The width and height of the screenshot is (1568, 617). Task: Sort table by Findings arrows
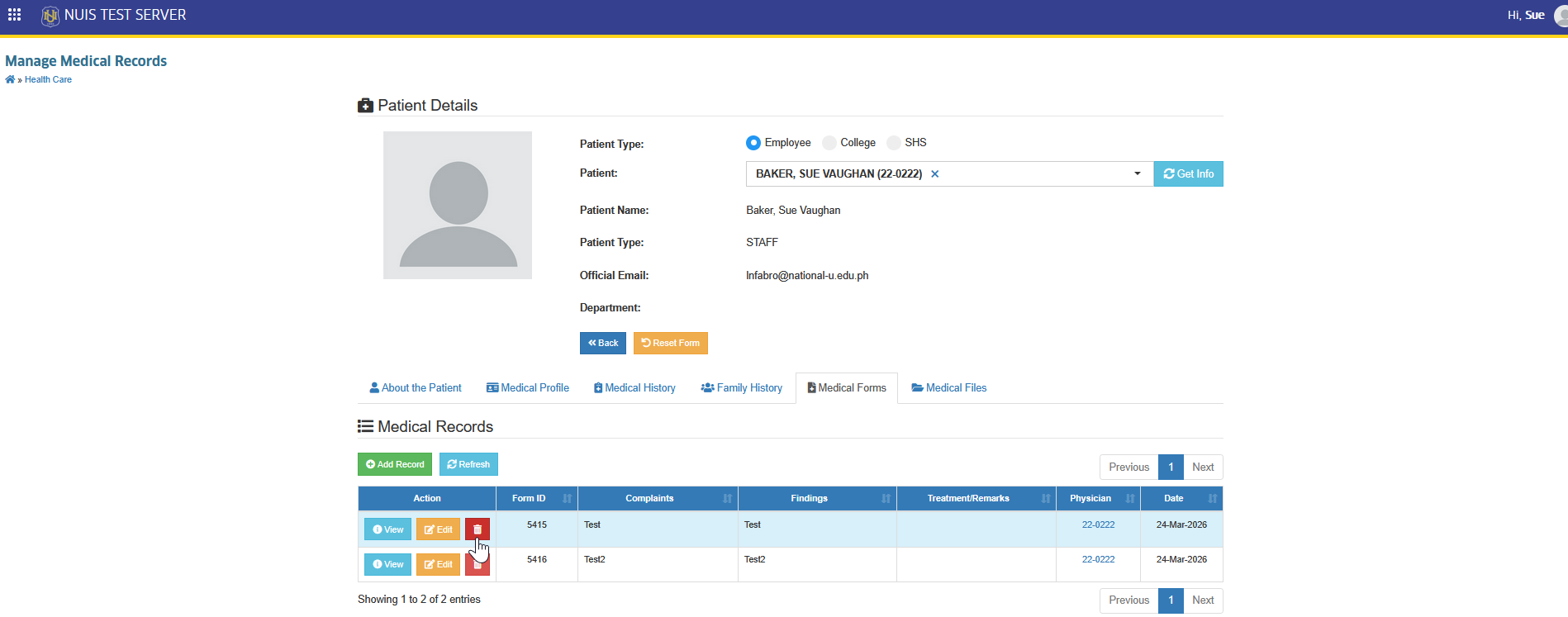point(886,499)
